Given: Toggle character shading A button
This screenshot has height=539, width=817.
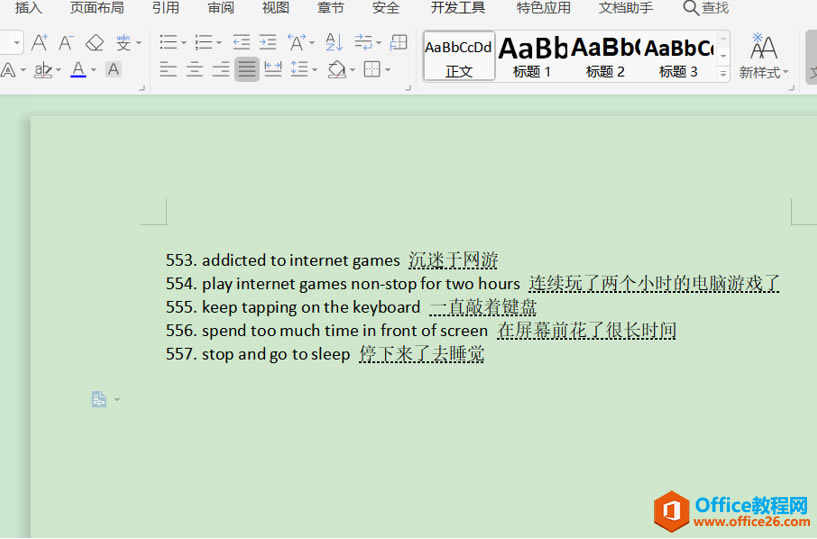Looking at the screenshot, I should (x=113, y=69).
